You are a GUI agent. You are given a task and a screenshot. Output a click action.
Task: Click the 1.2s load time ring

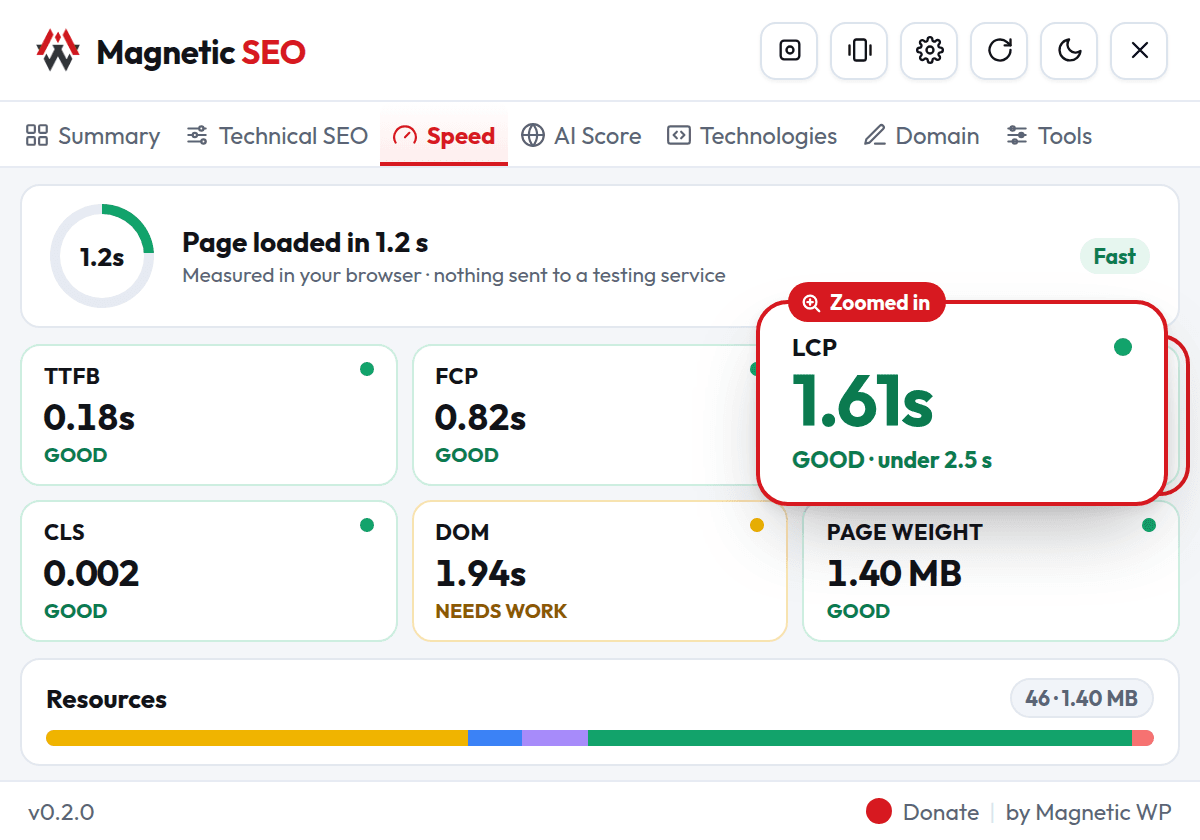[102, 256]
